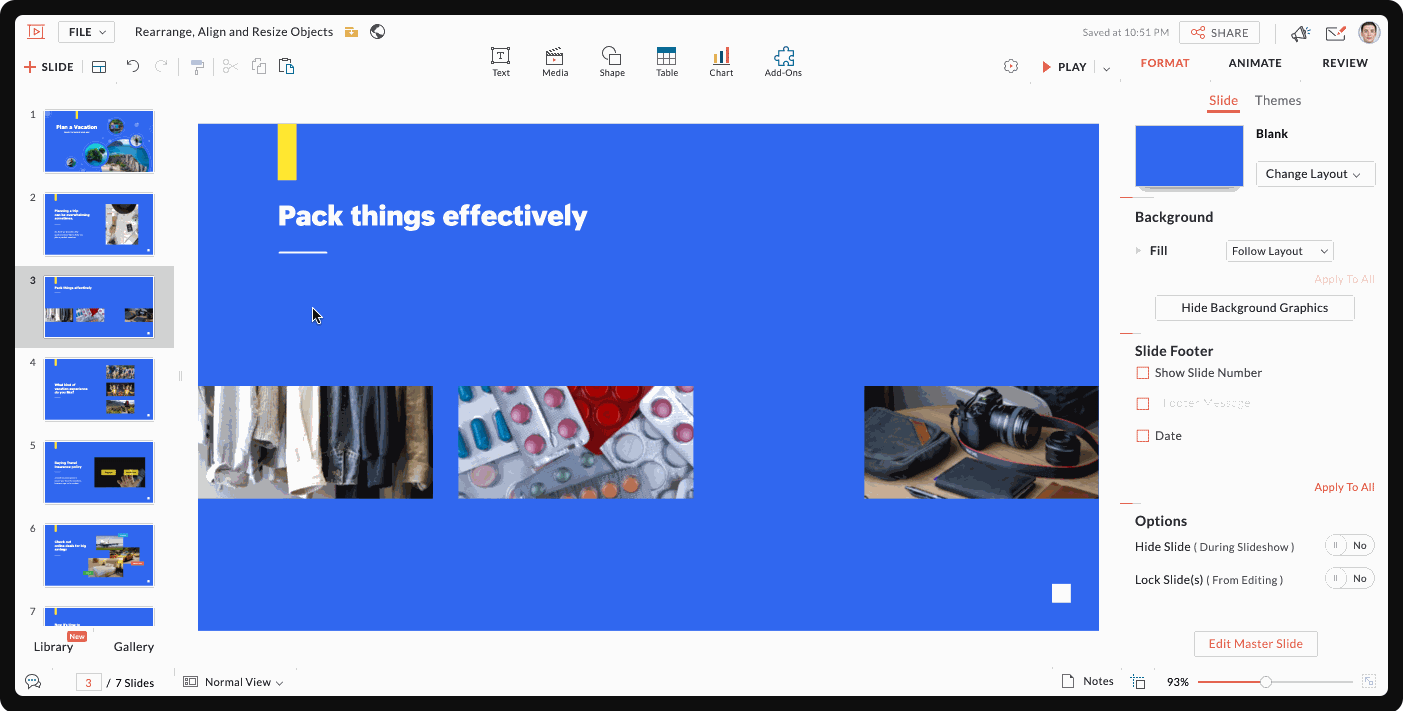Start slideshow with PLAY button
Viewport: 1403px width, 711px height.
coord(1064,67)
